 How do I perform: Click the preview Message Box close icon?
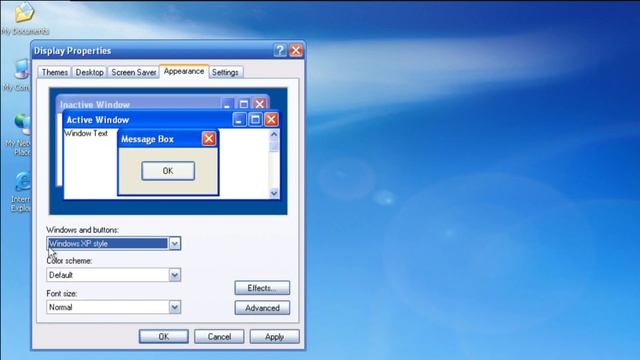209,139
